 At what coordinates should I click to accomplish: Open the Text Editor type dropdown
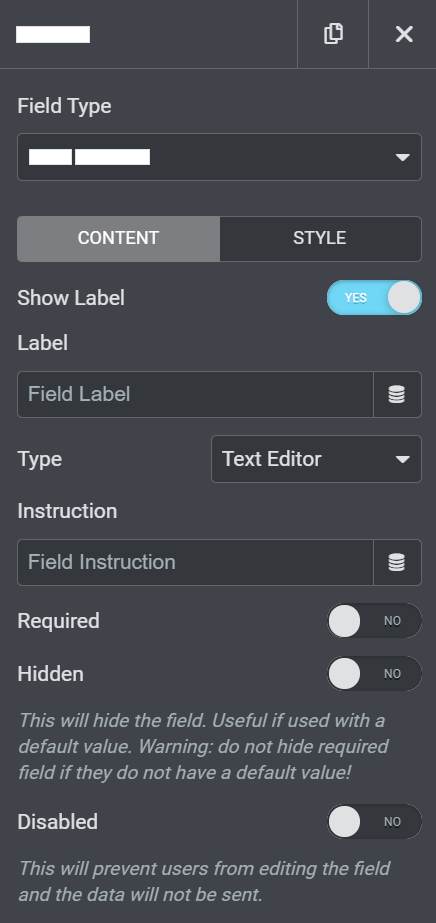[317, 459]
